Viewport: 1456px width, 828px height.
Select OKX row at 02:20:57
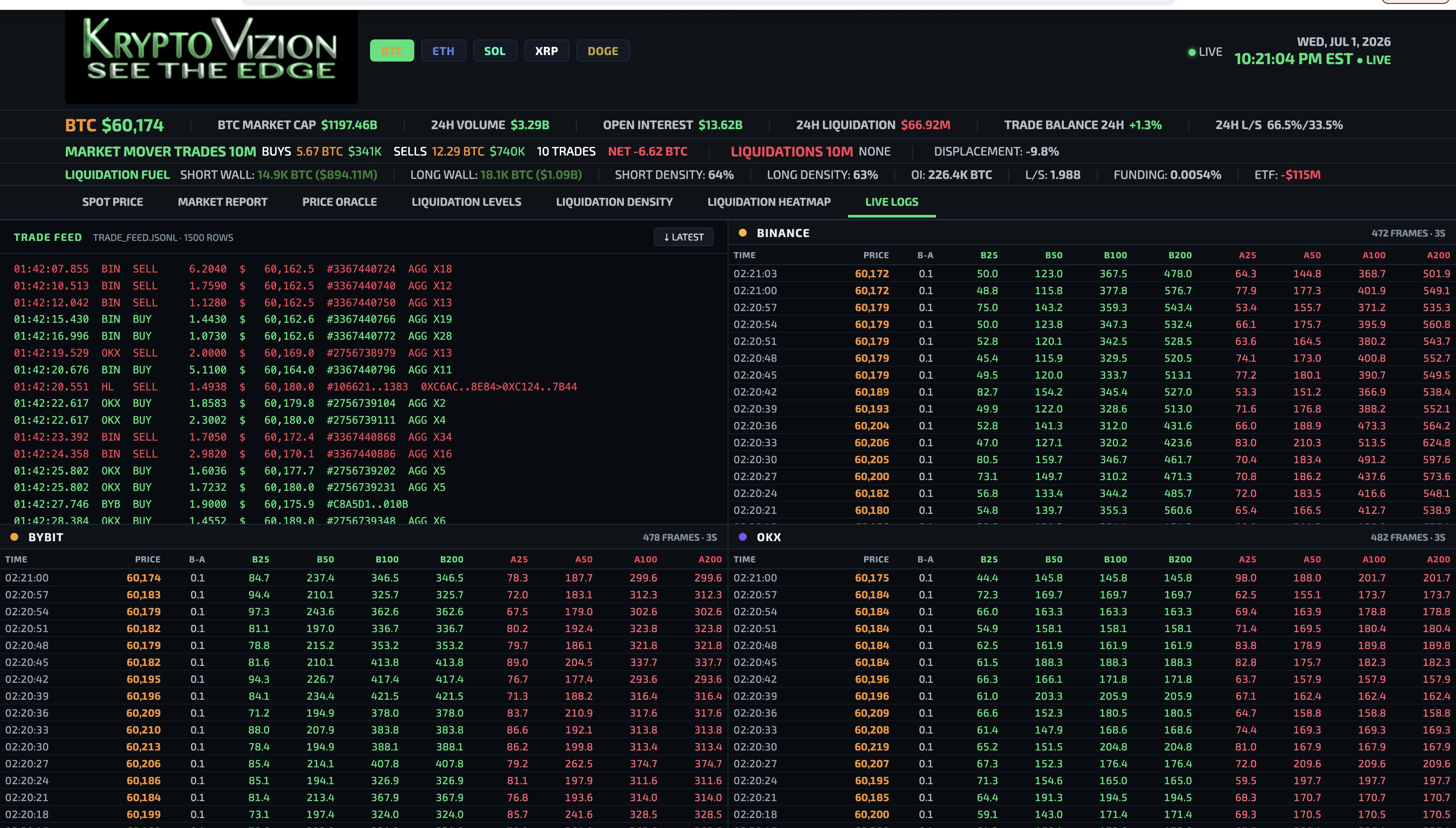coord(1092,595)
